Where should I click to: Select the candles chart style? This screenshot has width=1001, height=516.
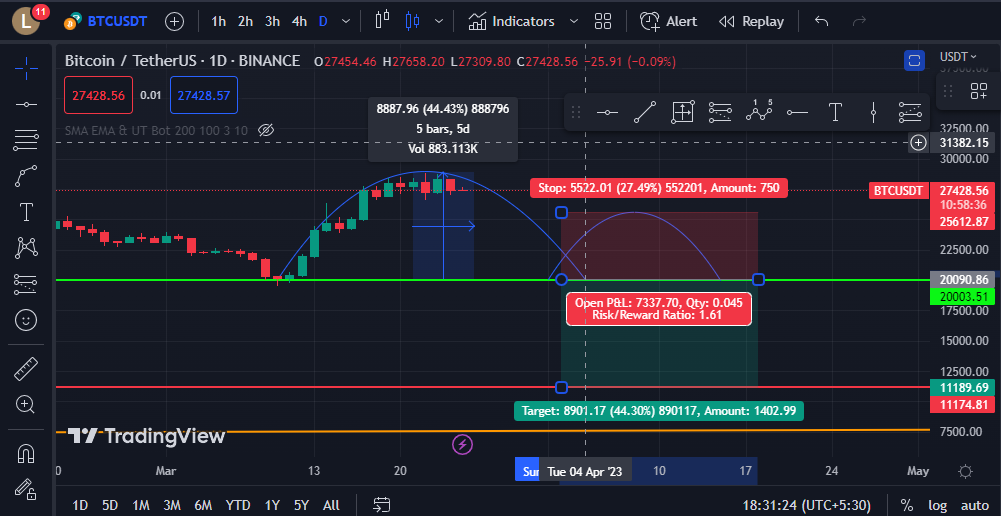coord(412,21)
